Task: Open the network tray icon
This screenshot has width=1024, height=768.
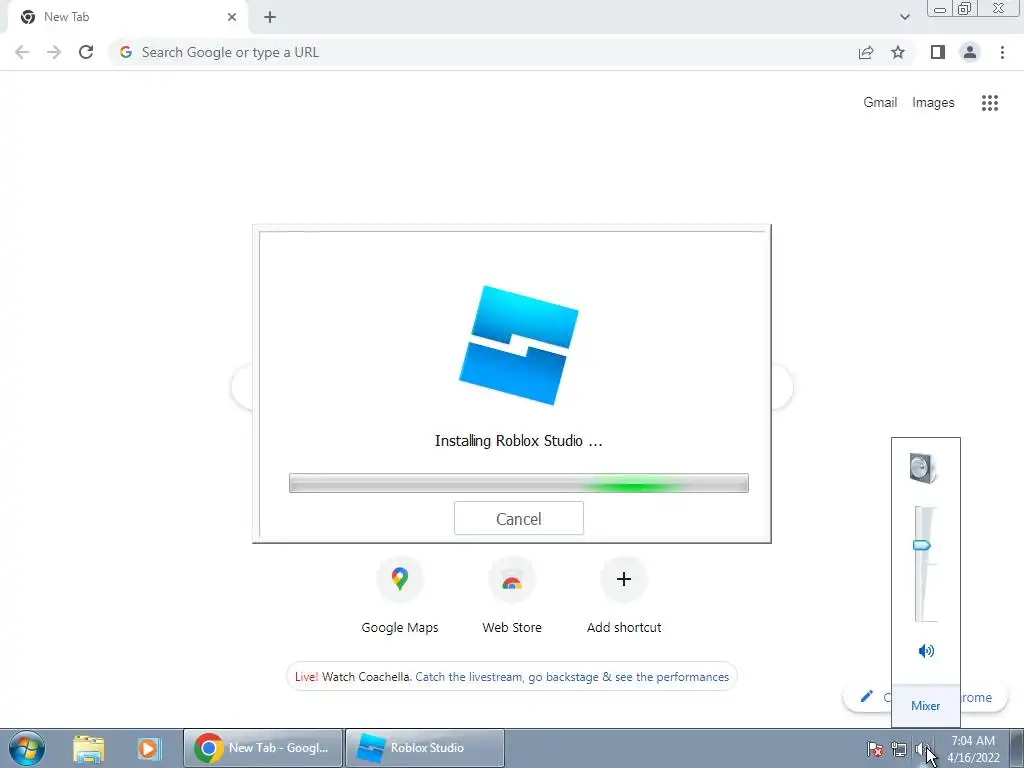Action: (x=899, y=750)
